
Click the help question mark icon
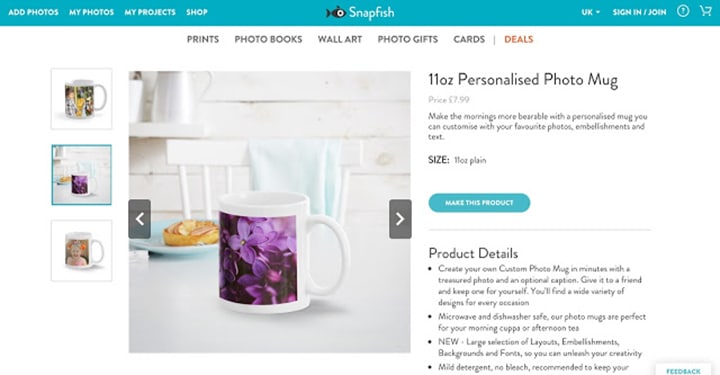click(683, 11)
